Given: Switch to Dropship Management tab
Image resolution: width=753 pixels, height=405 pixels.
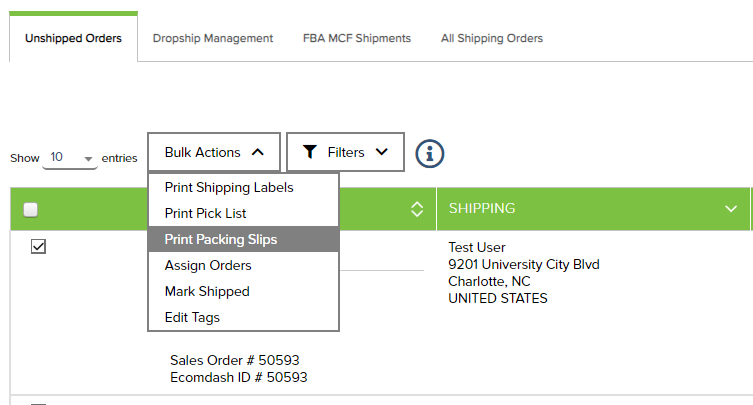Looking at the screenshot, I should [x=213, y=38].
